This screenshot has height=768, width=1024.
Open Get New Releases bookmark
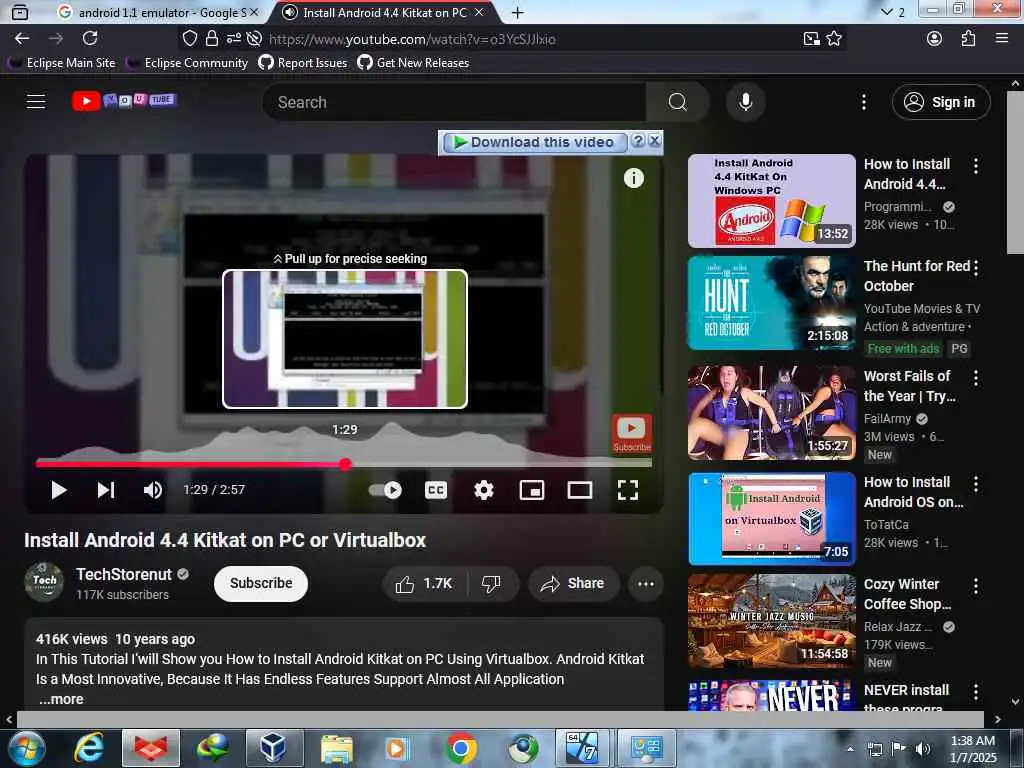pyautogui.click(x=413, y=63)
